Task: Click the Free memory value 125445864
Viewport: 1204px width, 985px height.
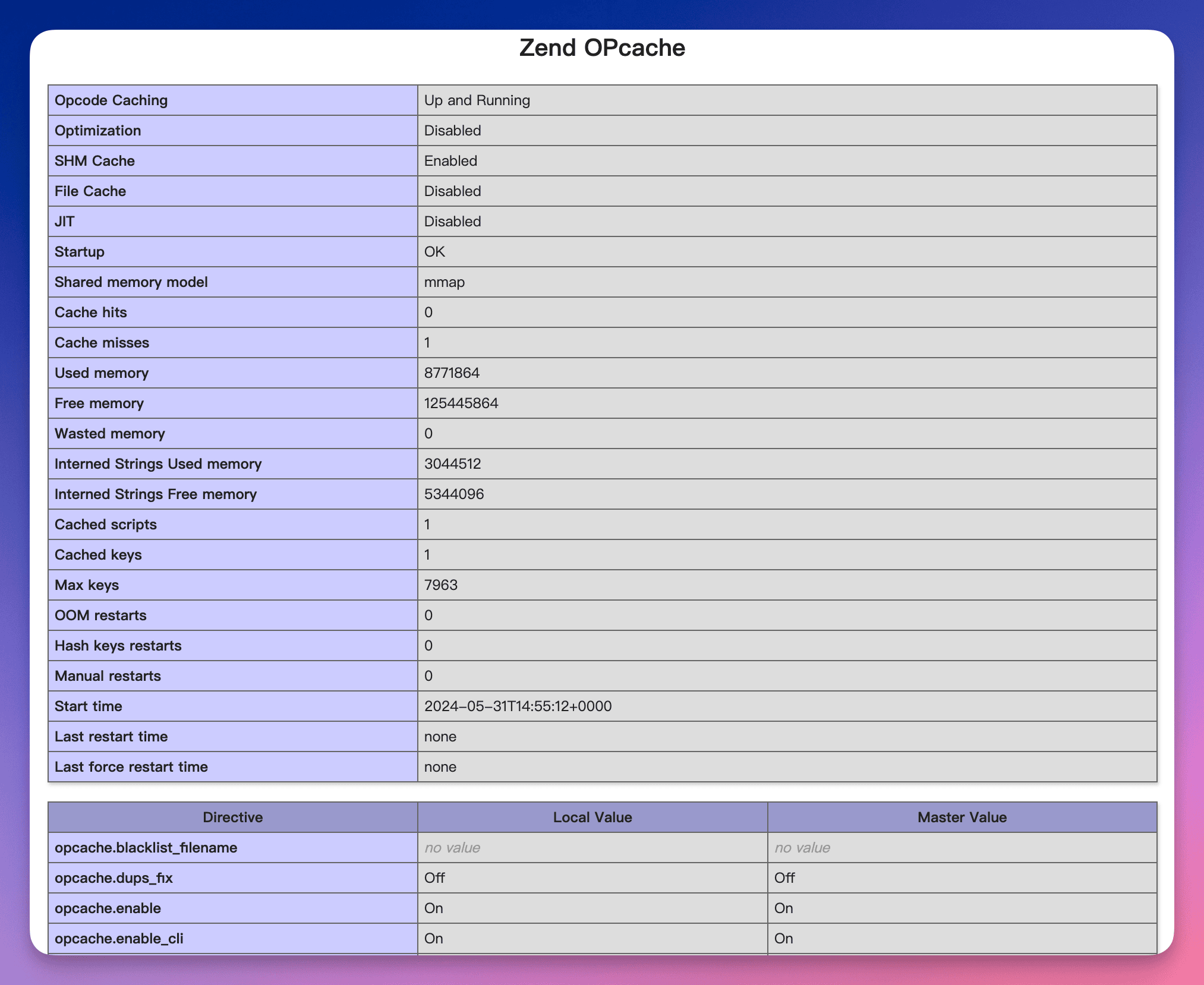Action: (461, 403)
